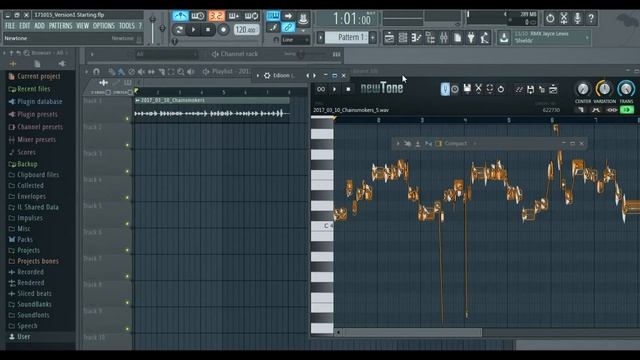Click the main transport Play button
The image size is (640, 360).
[193, 29]
